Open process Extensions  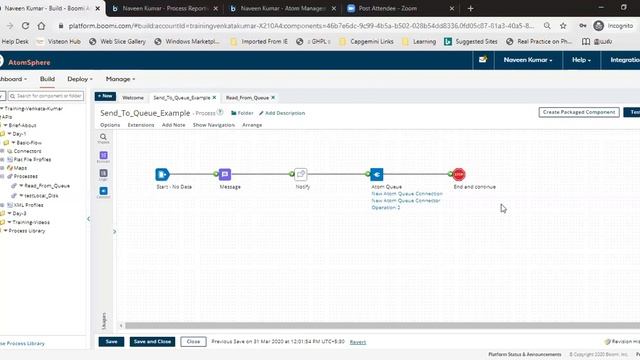(x=141, y=125)
